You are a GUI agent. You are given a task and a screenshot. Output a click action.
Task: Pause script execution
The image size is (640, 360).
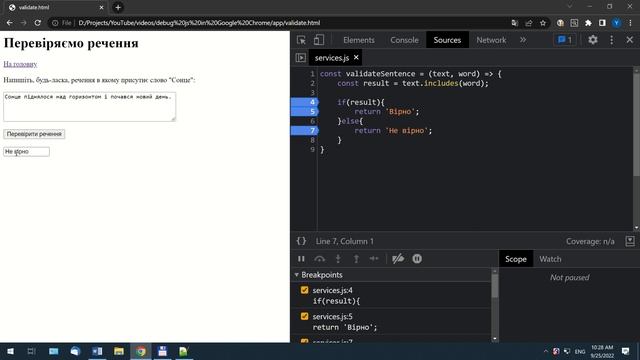(x=301, y=259)
